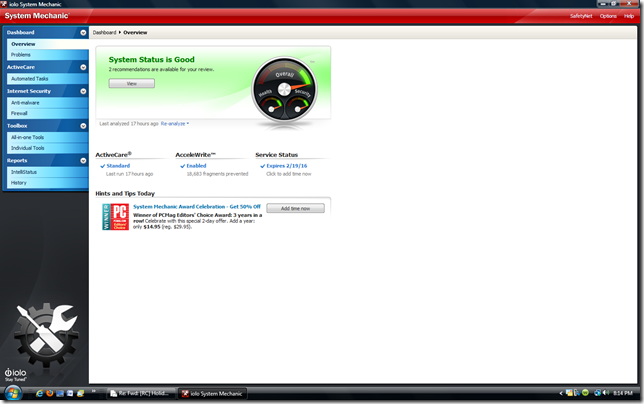
Task: Select Individual Tools
Action: coord(47,148)
